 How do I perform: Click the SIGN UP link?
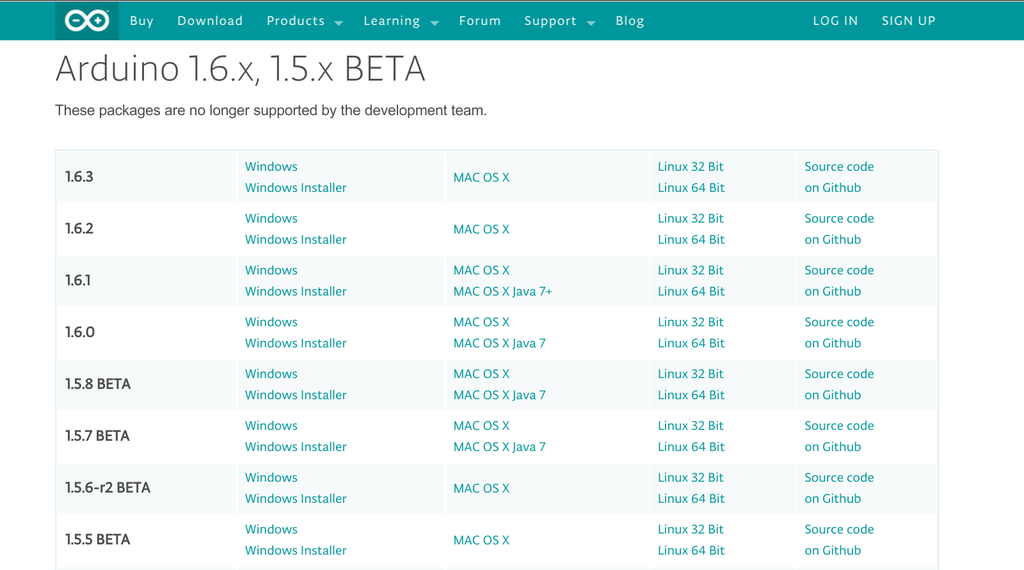click(x=908, y=21)
